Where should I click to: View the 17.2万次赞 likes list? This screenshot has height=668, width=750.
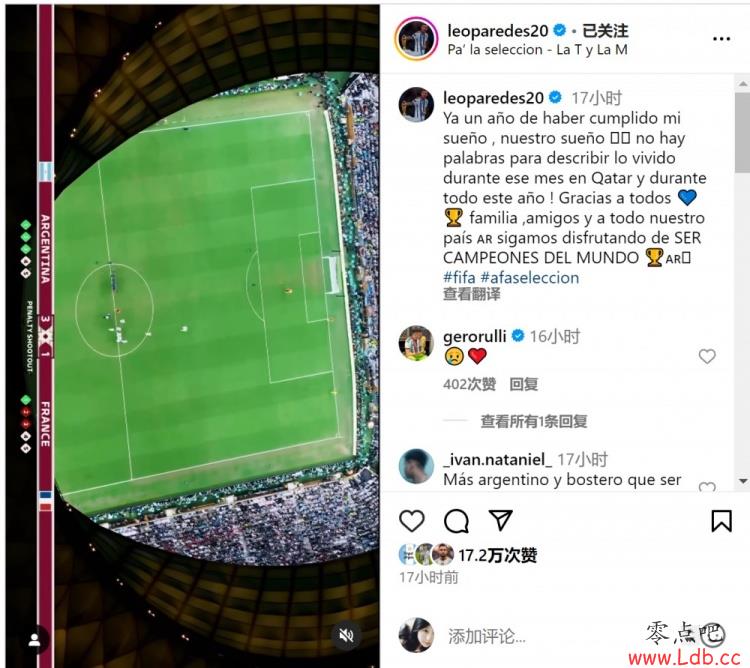tap(497, 555)
